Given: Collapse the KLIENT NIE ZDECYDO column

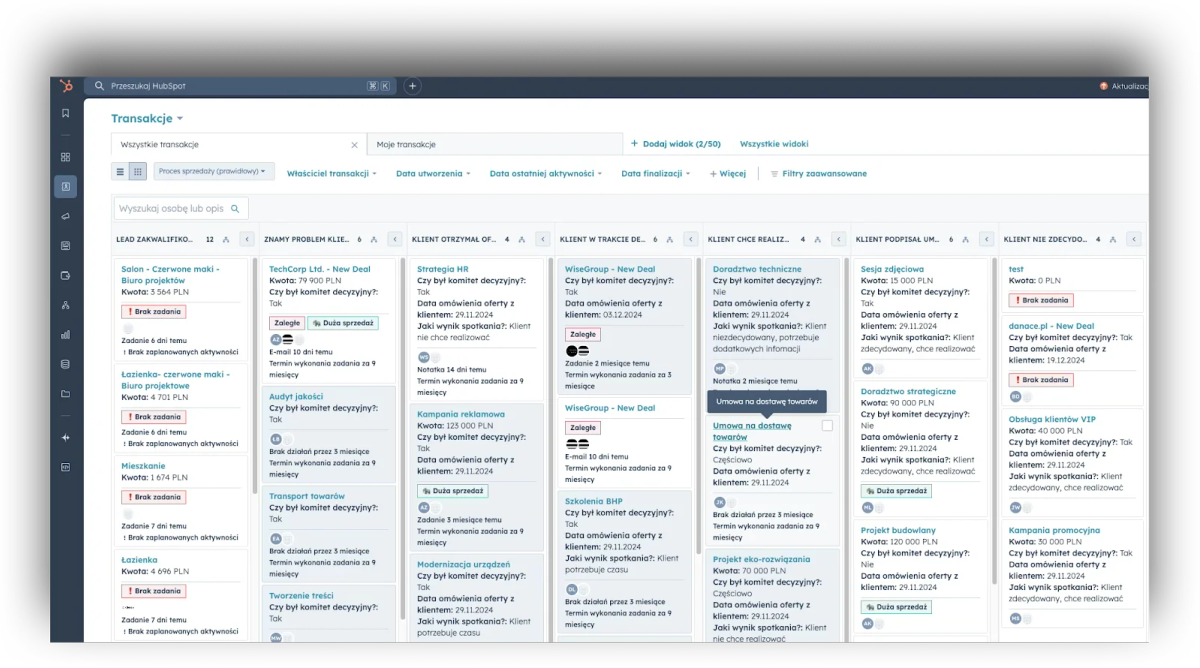Looking at the screenshot, I should tap(1133, 239).
